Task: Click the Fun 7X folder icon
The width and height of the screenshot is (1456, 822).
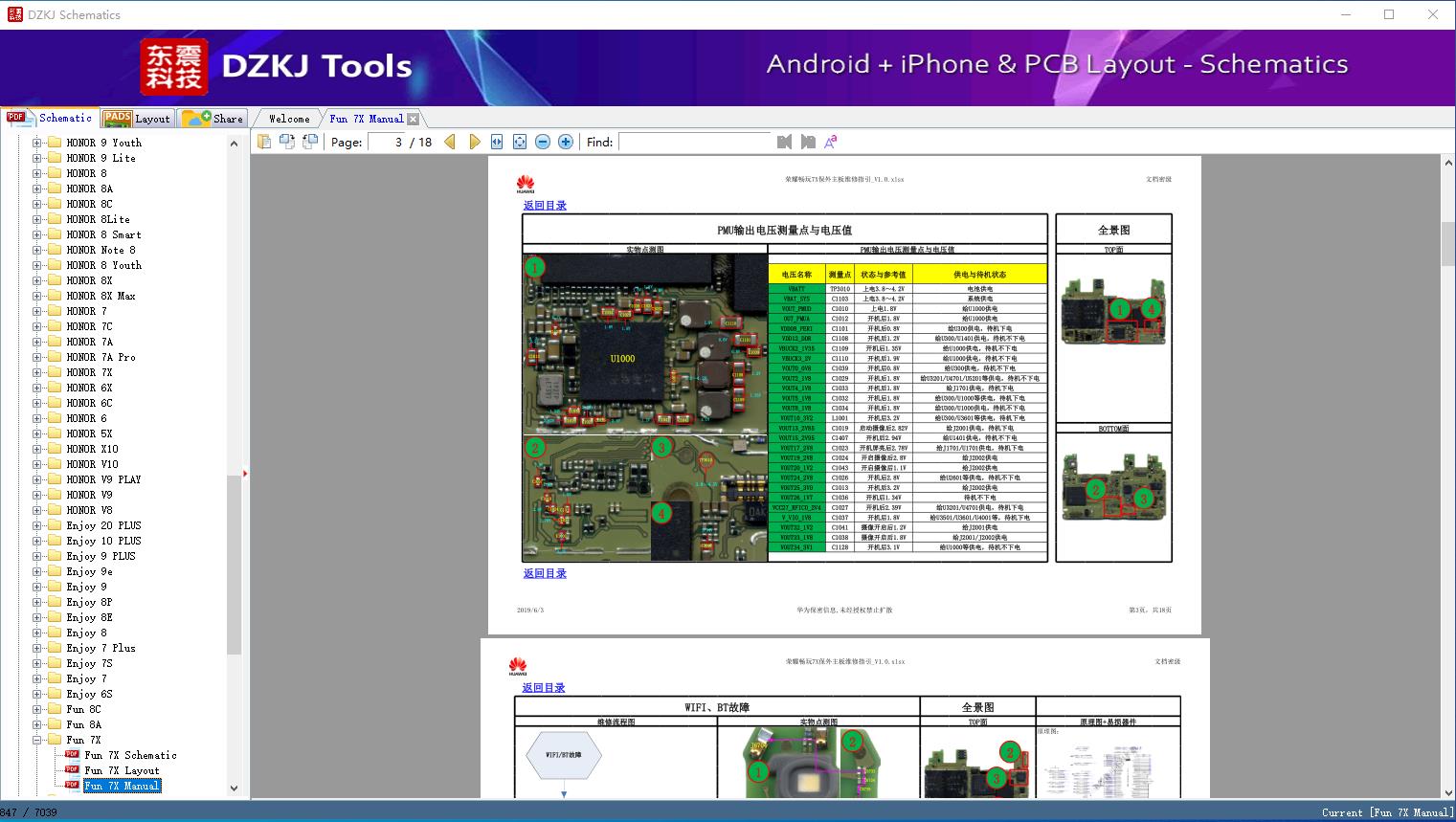Action: tap(55, 740)
